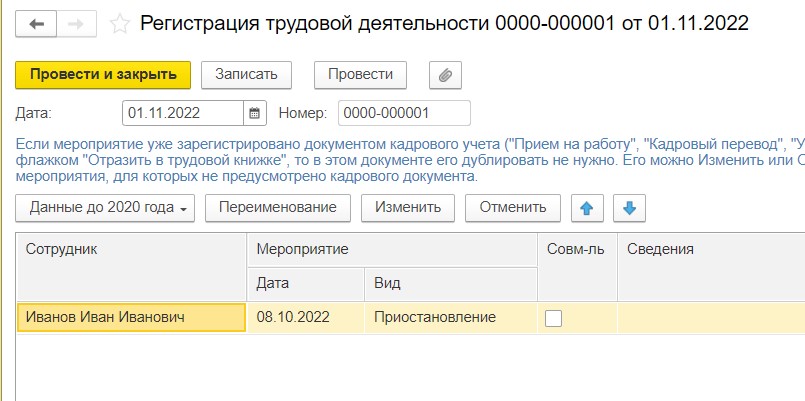The image size is (805, 401).
Task: Click the Провести button
Action: pyautogui.click(x=360, y=74)
